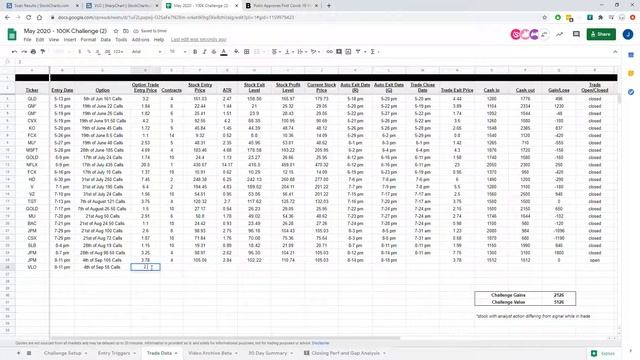Open the text wrapping dropdown
640x360 pixels.
click(302, 52)
